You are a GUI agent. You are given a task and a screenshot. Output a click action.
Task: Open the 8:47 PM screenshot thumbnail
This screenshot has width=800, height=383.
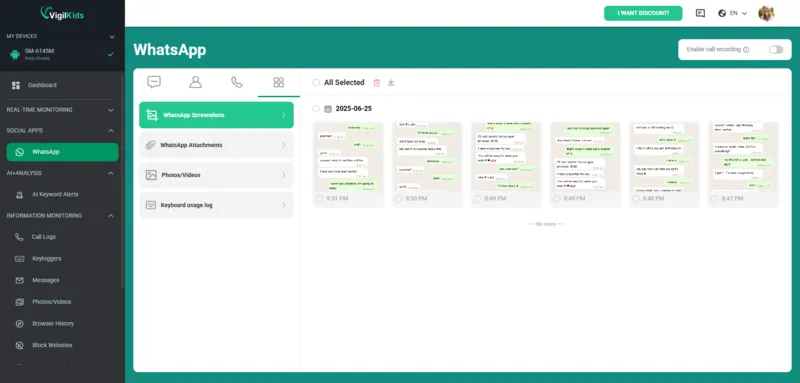pos(743,157)
